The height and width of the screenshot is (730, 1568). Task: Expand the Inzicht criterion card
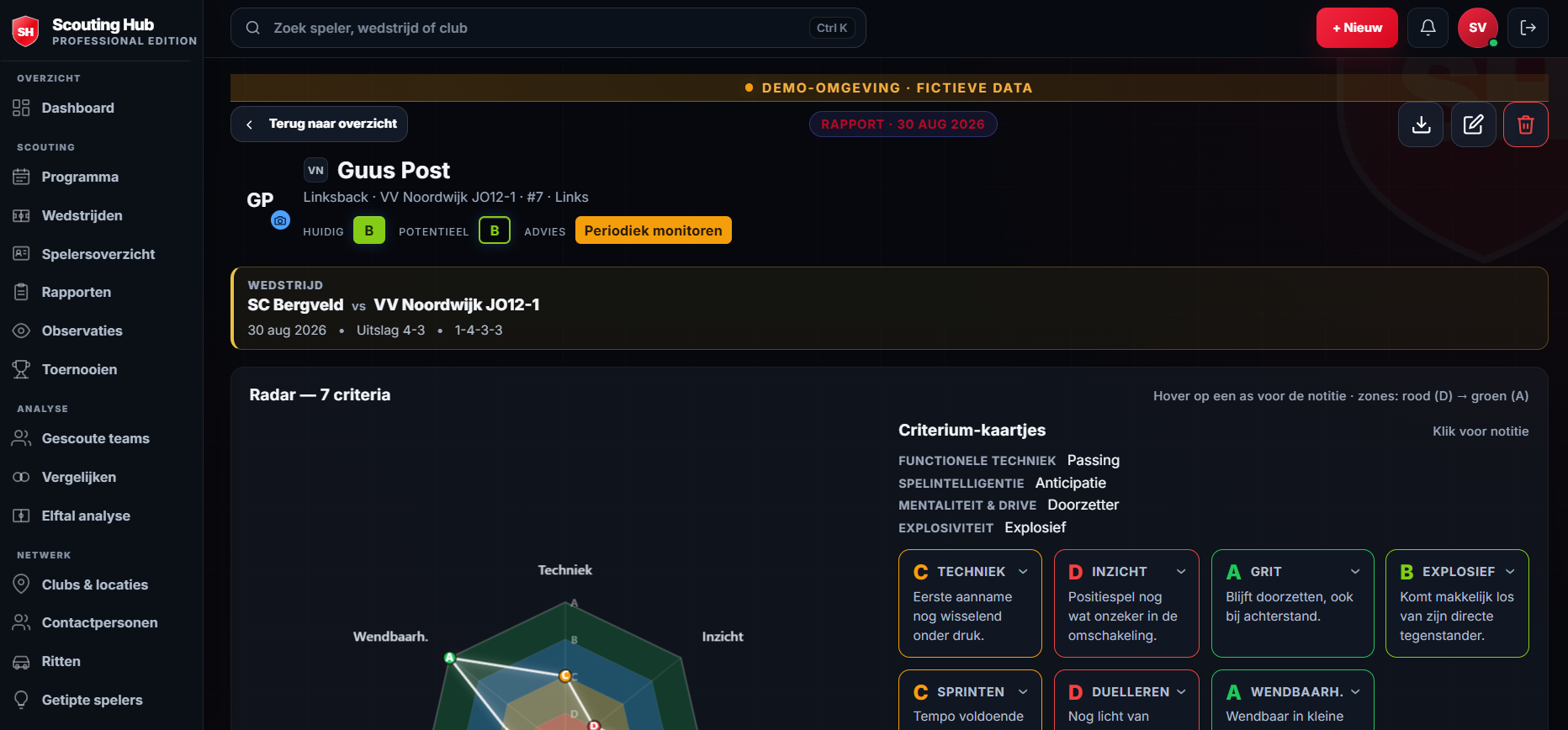click(x=1126, y=603)
